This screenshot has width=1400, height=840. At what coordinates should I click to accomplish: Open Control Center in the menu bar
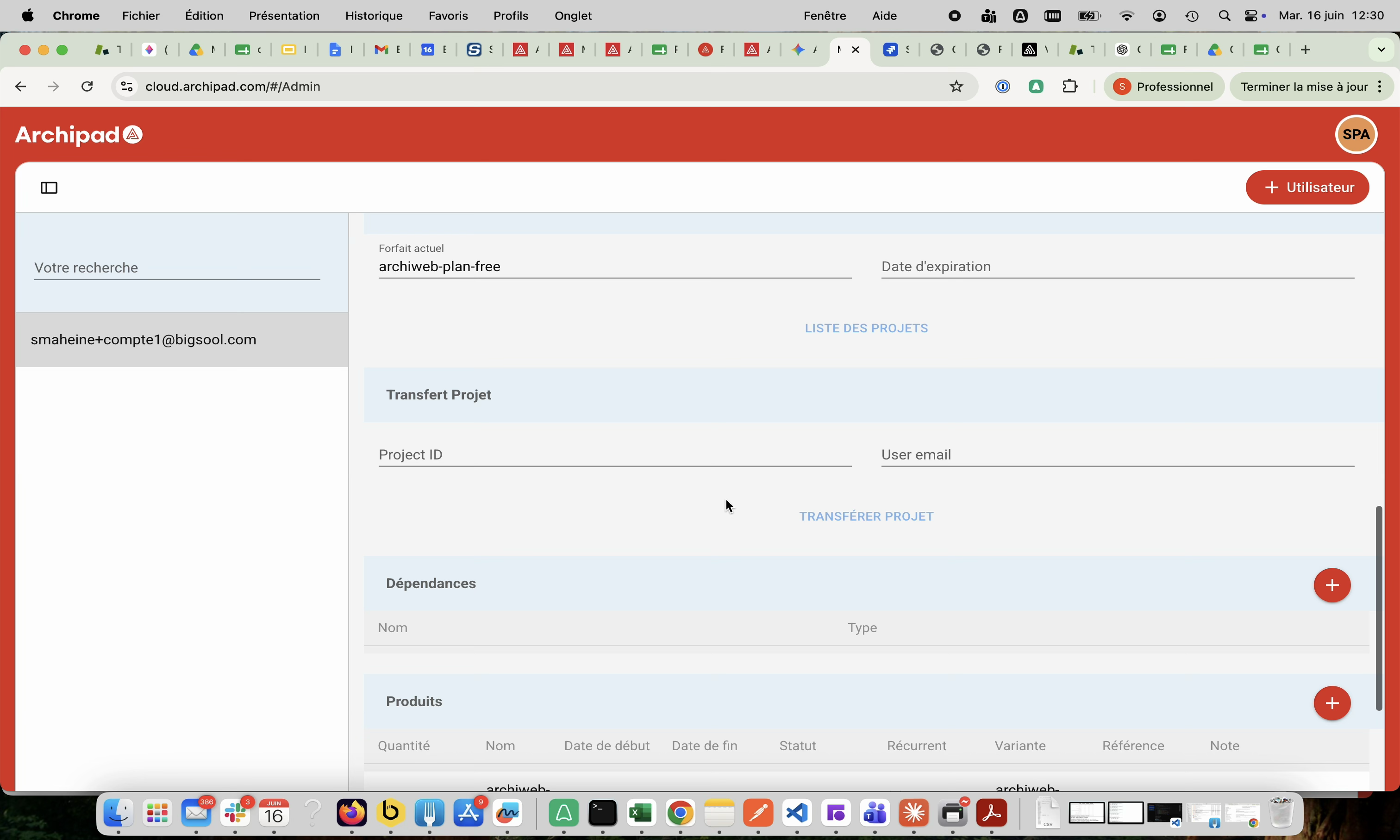[1250, 16]
